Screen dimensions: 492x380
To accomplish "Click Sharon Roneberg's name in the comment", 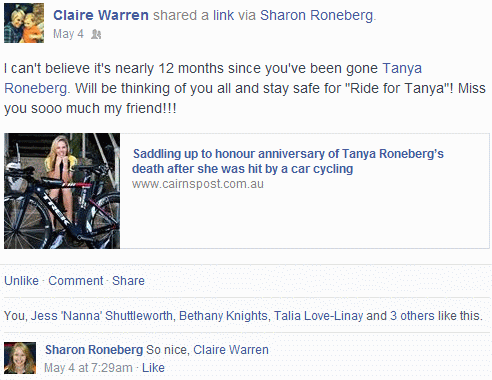I will 94,350.
